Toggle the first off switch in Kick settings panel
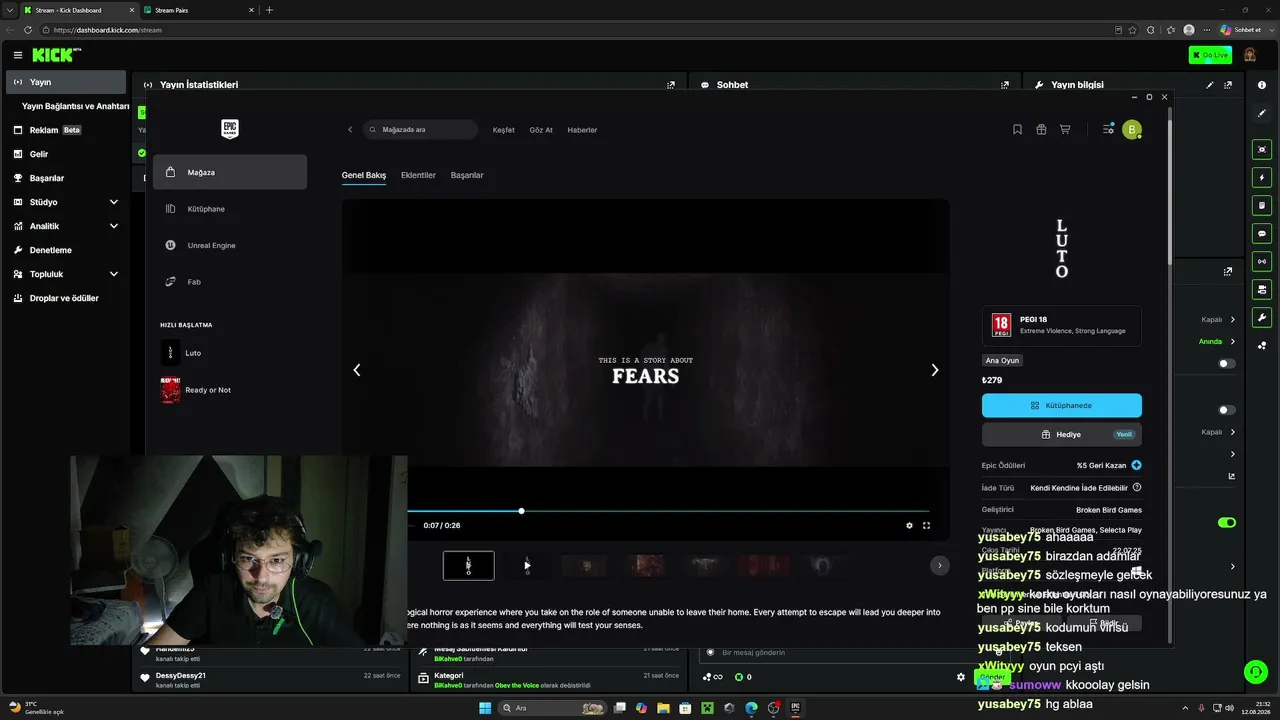The height and width of the screenshot is (720, 1280). (1227, 364)
